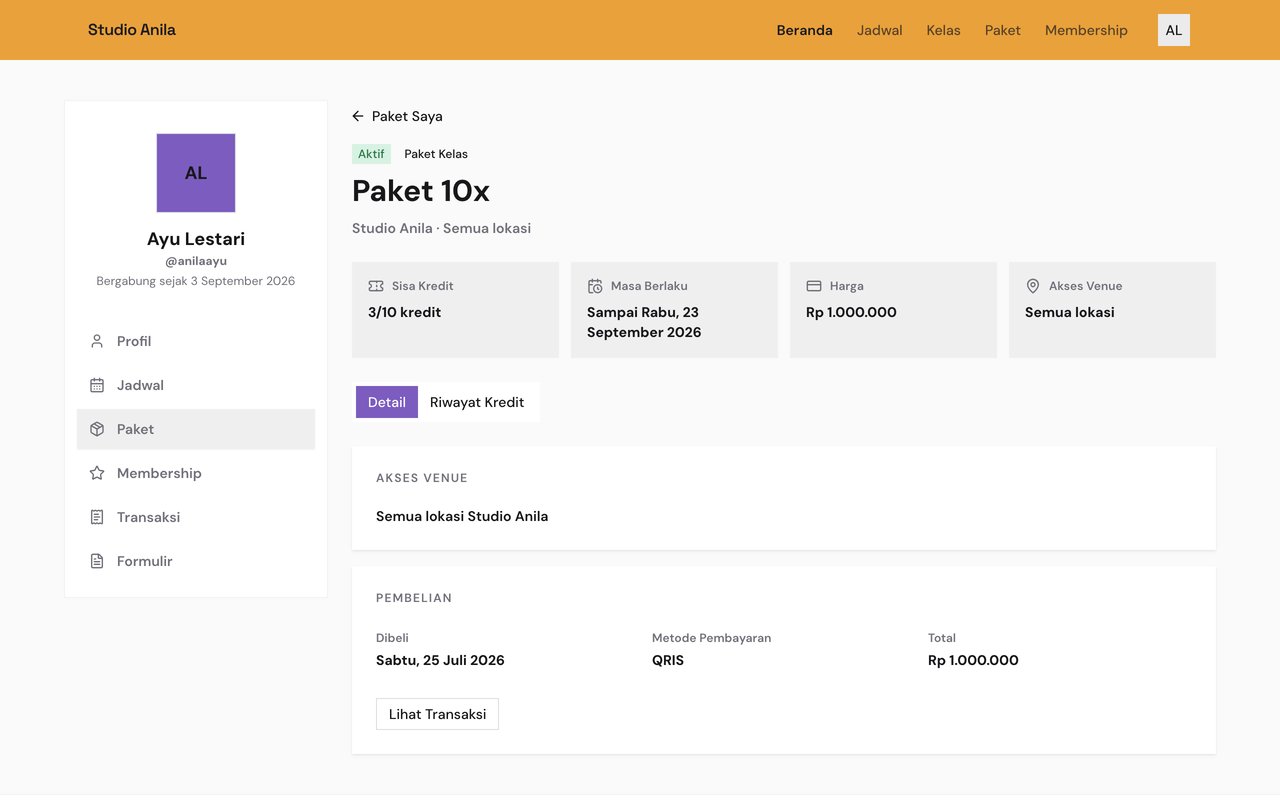
Task: Open the AL avatar menu in header
Action: pos(1174,30)
